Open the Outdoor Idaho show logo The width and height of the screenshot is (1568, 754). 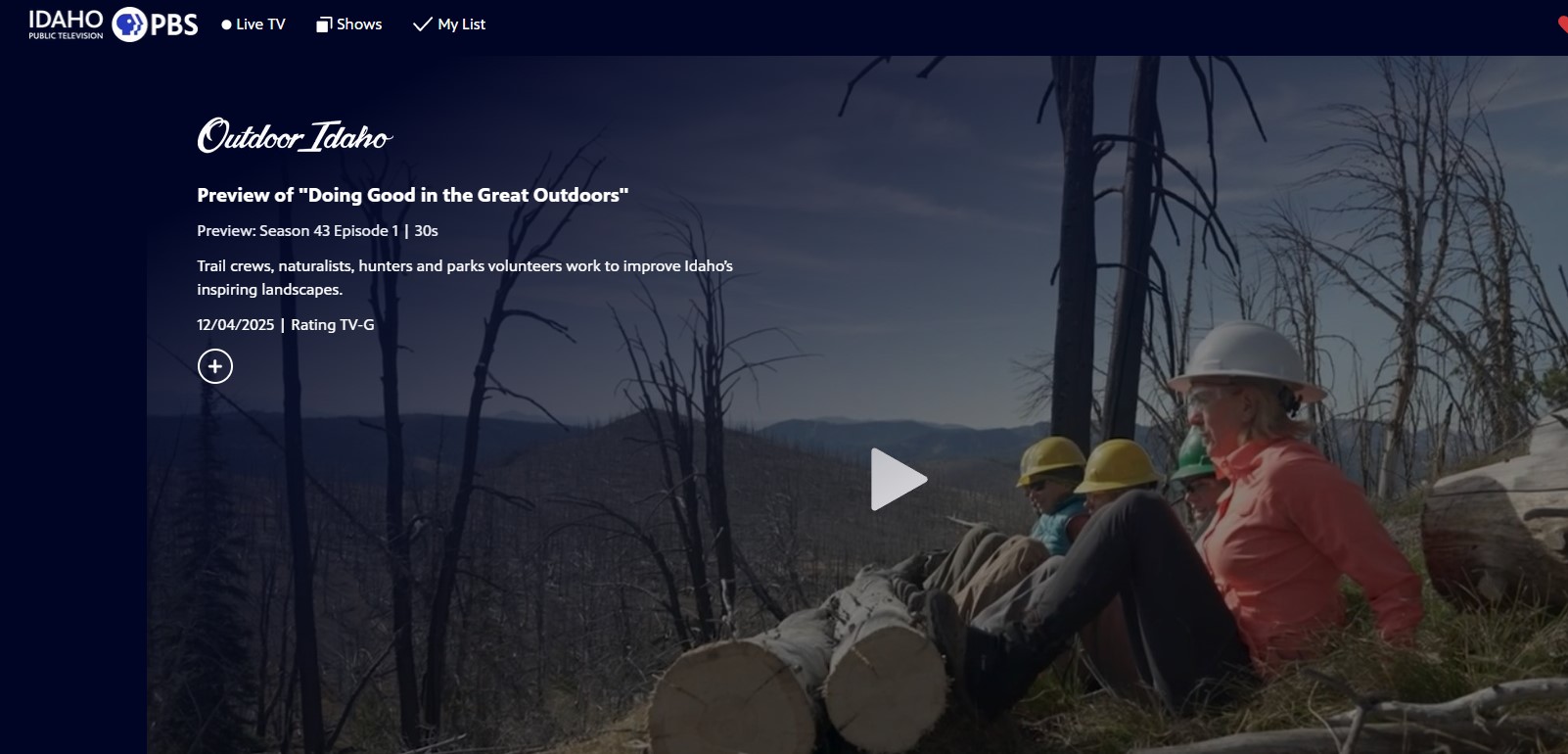295,136
